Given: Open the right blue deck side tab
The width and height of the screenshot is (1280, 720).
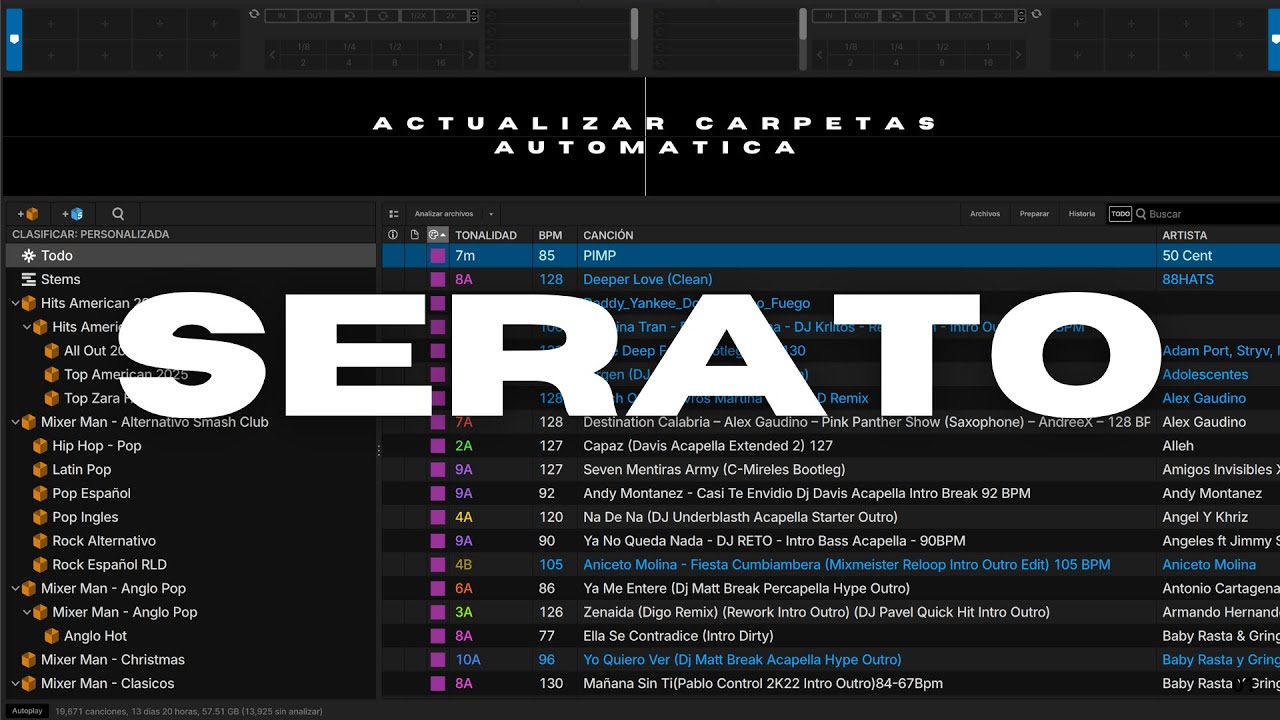Looking at the screenshot, I should [x=1273, y=38].
